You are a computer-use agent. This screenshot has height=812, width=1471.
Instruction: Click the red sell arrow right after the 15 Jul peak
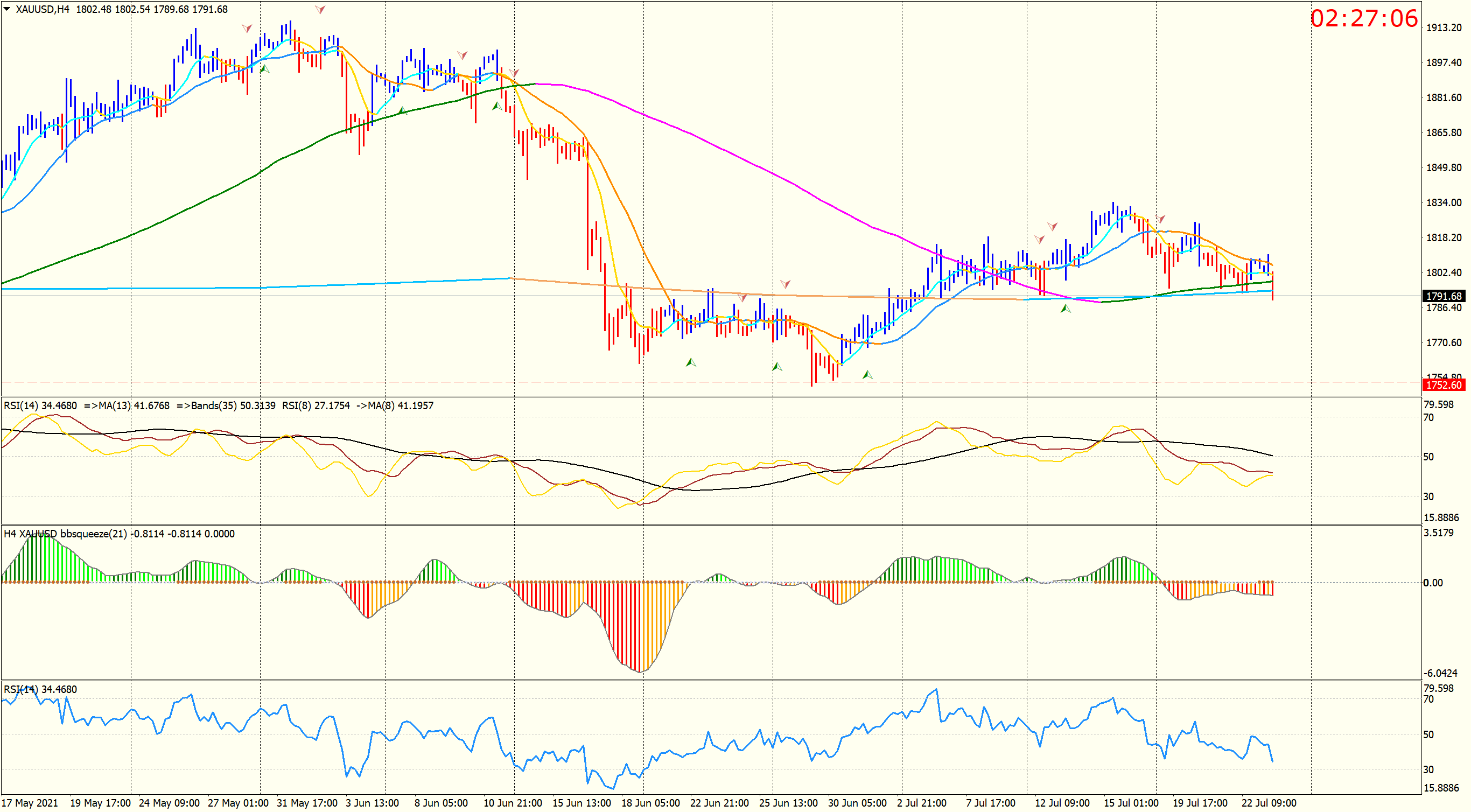[x=1161, y=219]
